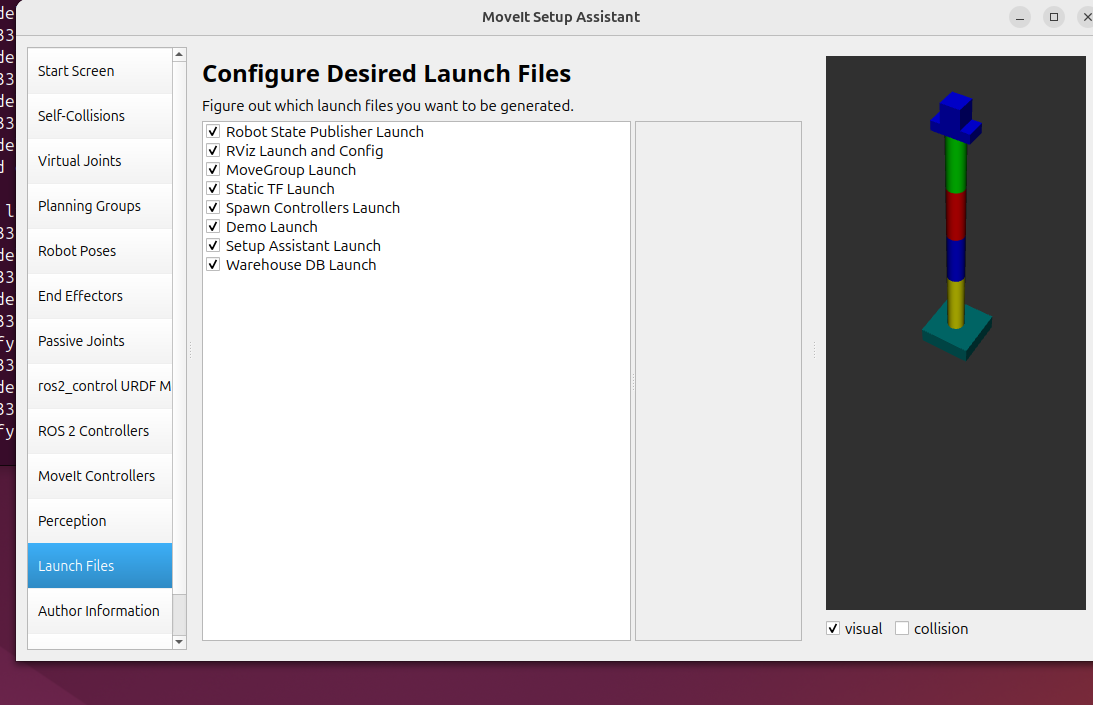
Task: Open Author Information step
Action: (x=100, y=611)
